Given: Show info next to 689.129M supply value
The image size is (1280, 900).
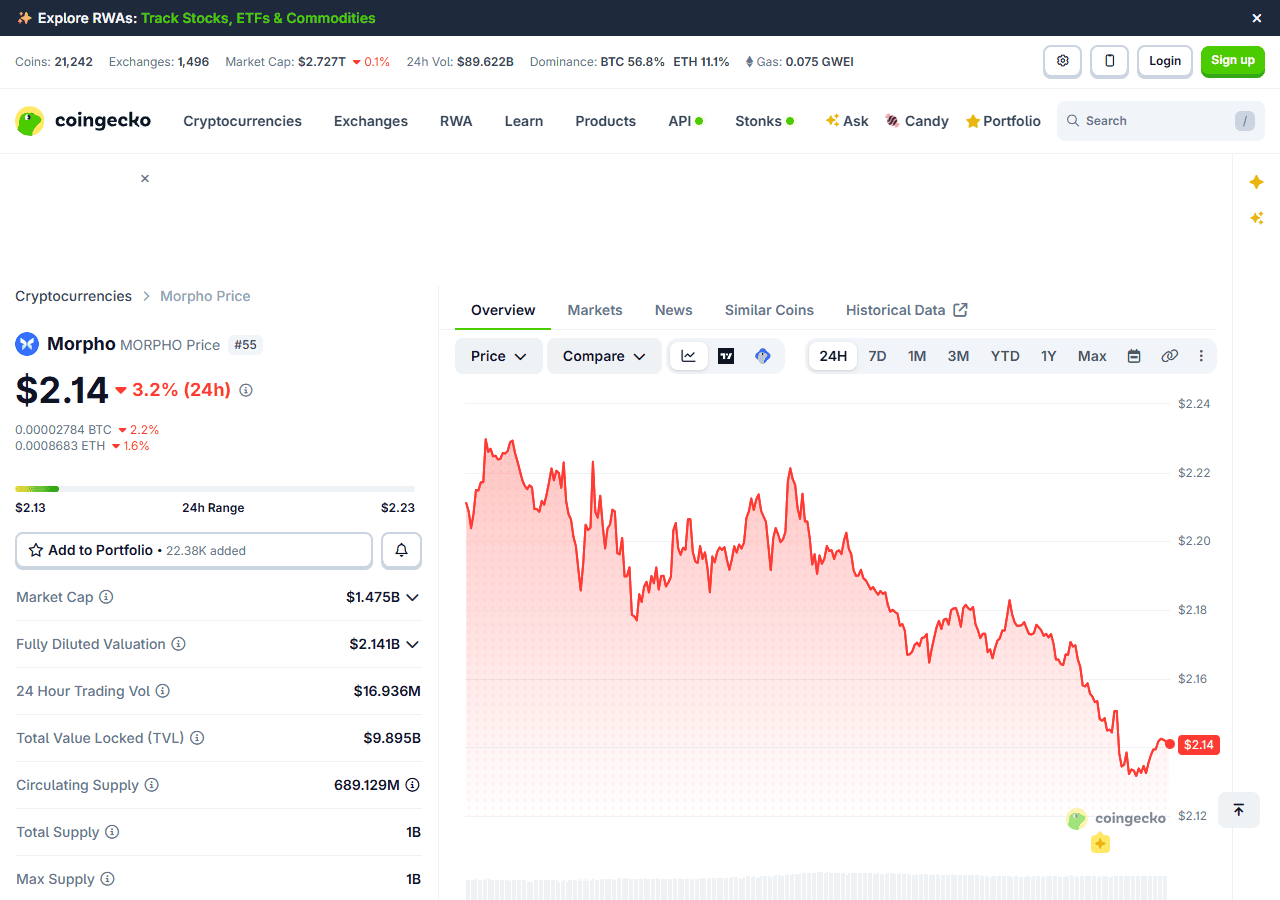Looking at the screenshot, I should tap(412, 785).
